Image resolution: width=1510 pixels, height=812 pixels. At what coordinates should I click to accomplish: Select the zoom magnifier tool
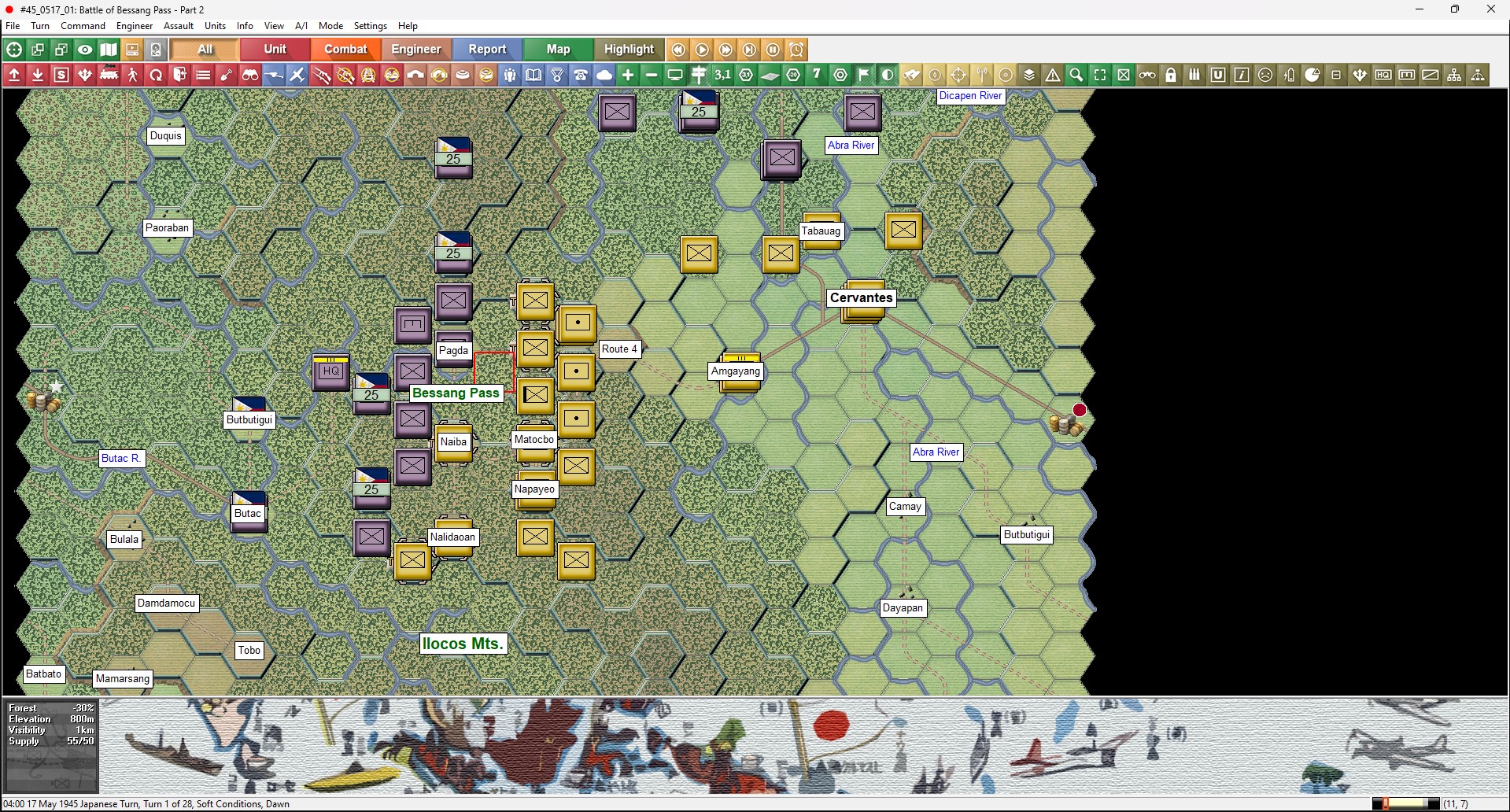coord(1076,75)
